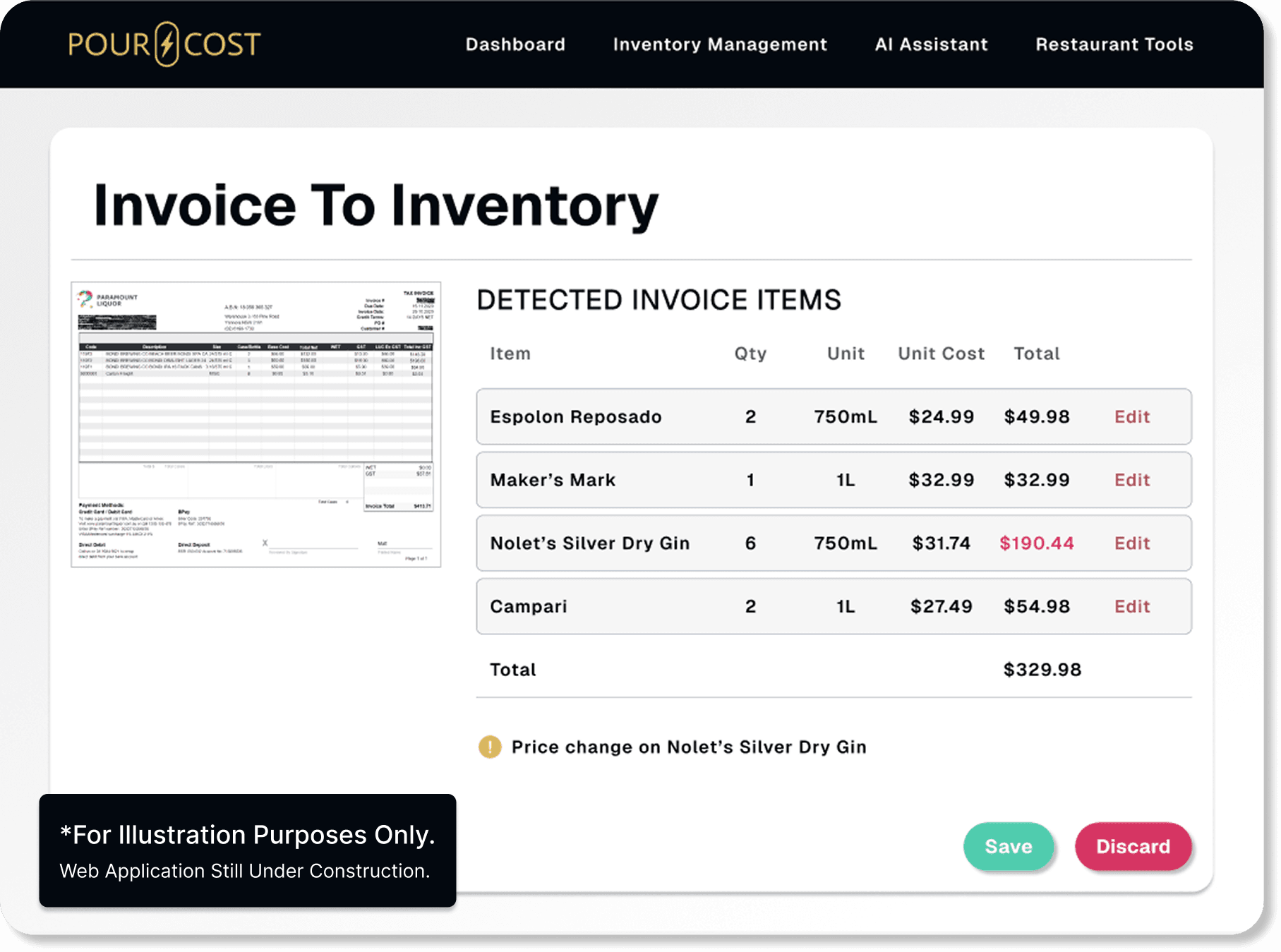Discard the imported invoice data

1133,846
